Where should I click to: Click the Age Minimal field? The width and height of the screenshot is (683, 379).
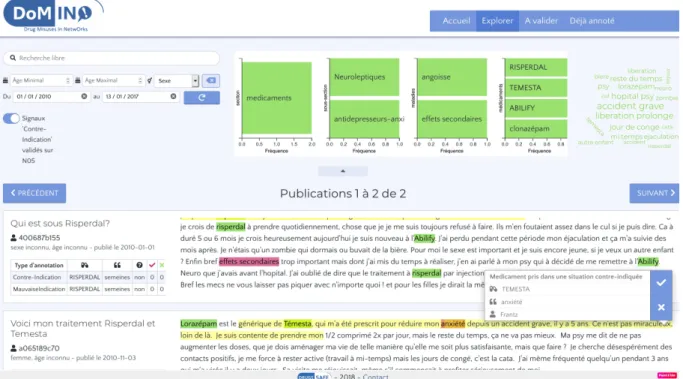coord(41,81)
